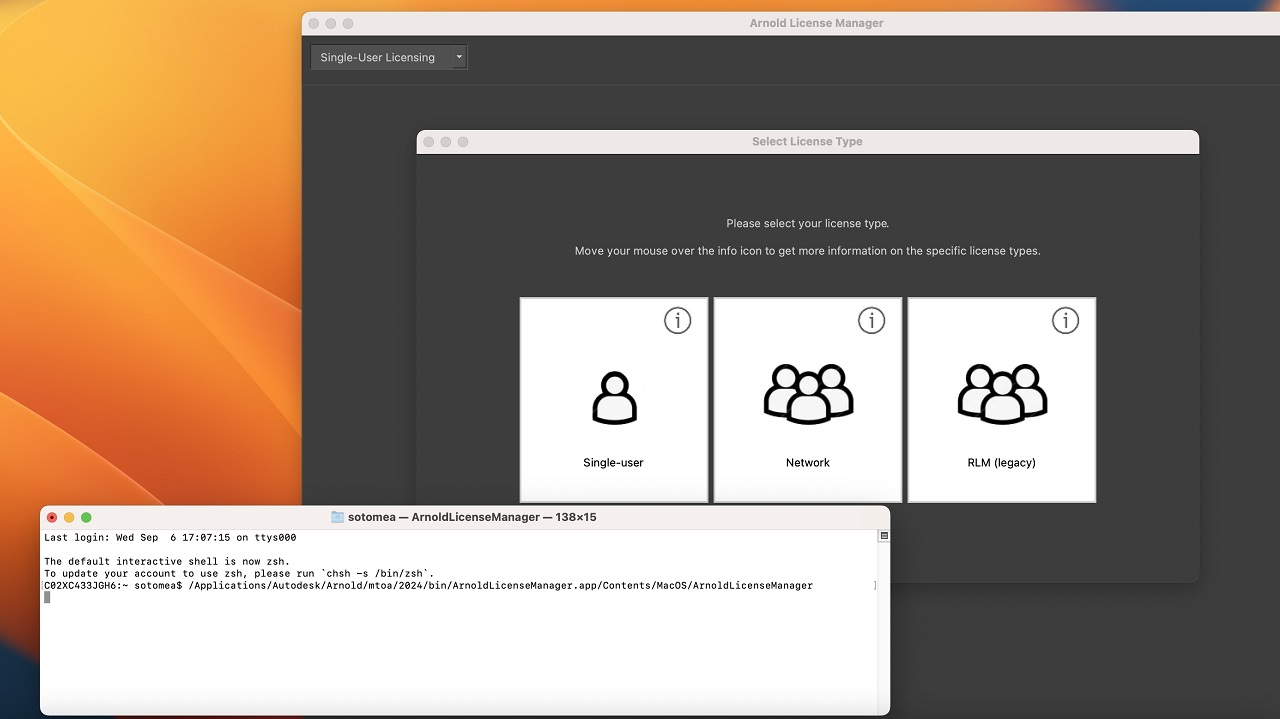Close the Terminal window with red button
The image size is (1280, 719).
(x=52, y=517)
